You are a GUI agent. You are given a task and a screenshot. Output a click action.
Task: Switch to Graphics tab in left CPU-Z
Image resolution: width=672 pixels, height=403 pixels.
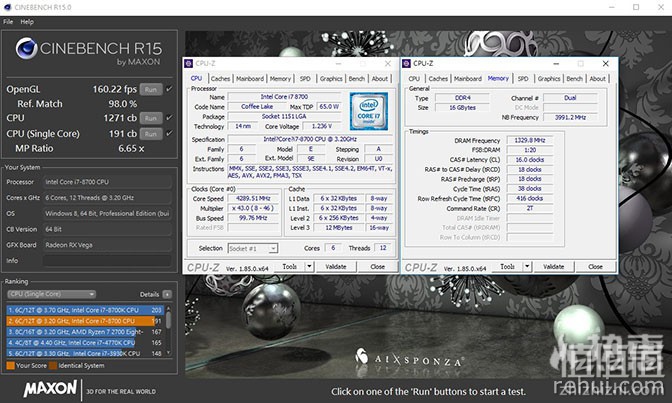pyautogui.click(x=331, y=78)
